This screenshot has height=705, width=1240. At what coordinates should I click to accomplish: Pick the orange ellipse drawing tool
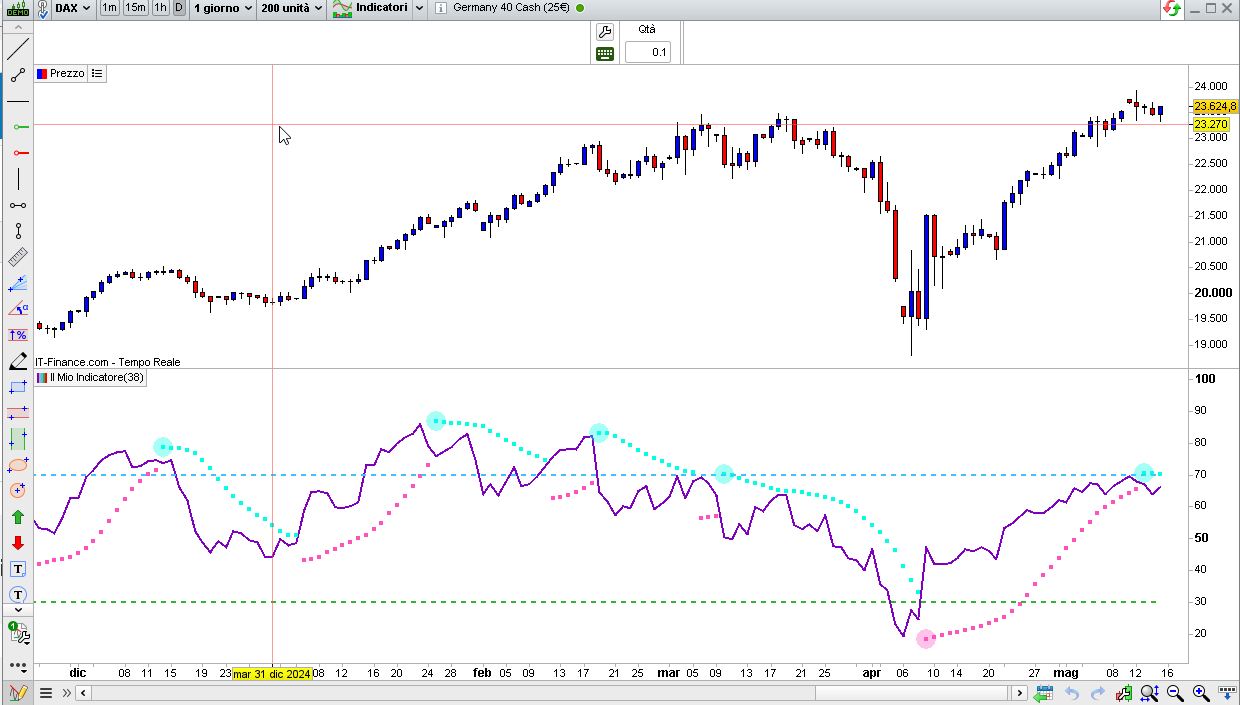pyautogui.click(x=18, y=465)
